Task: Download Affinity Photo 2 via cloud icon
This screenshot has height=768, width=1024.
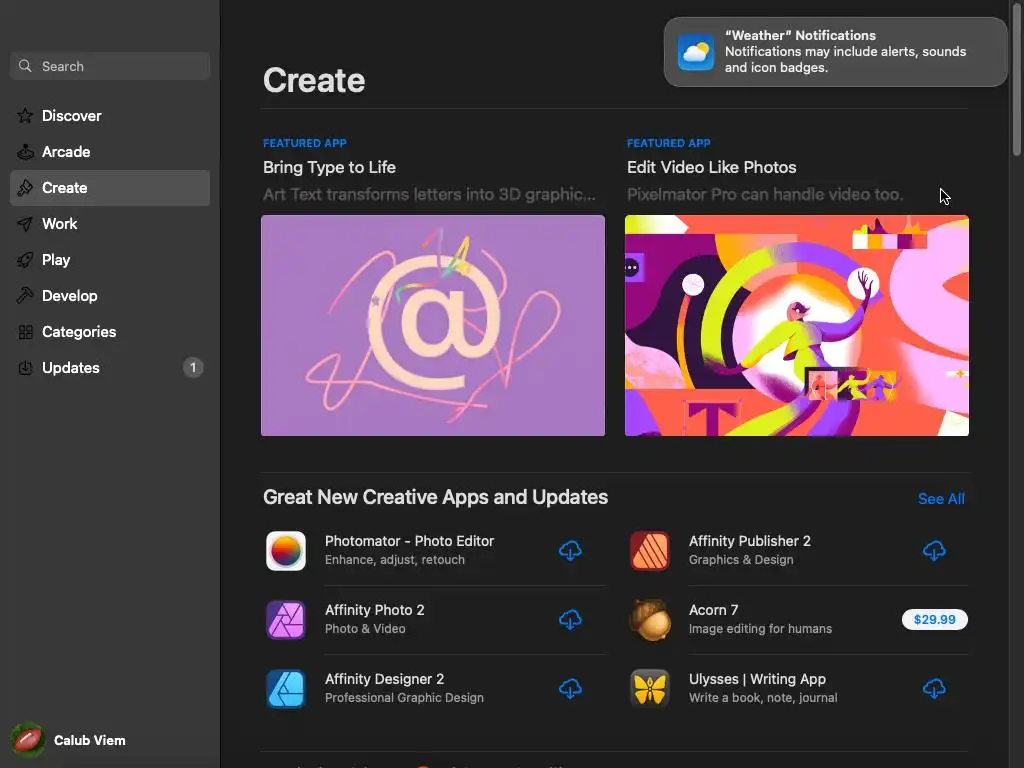Action: 570,620
